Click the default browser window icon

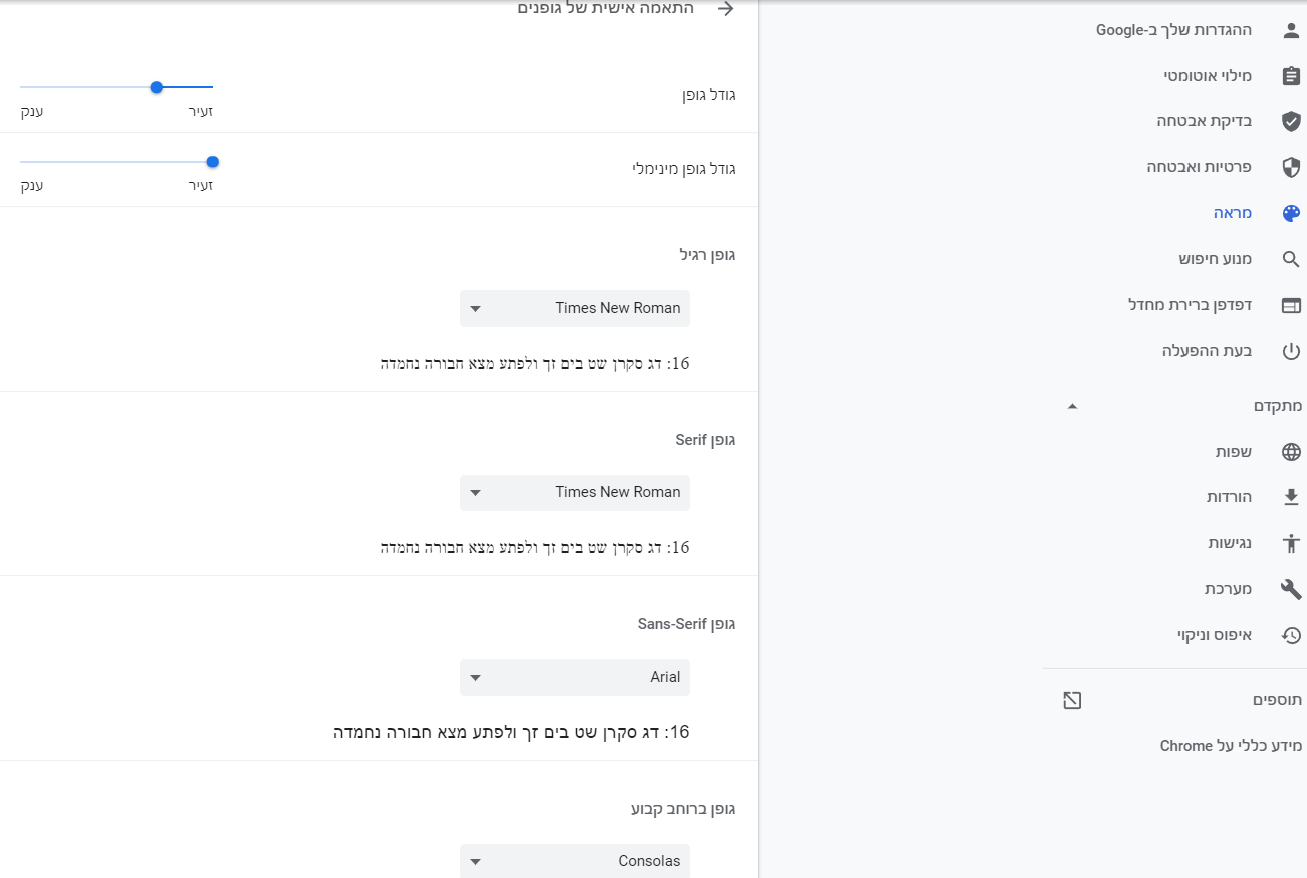pyautogui.click(x=1291, y=305)
